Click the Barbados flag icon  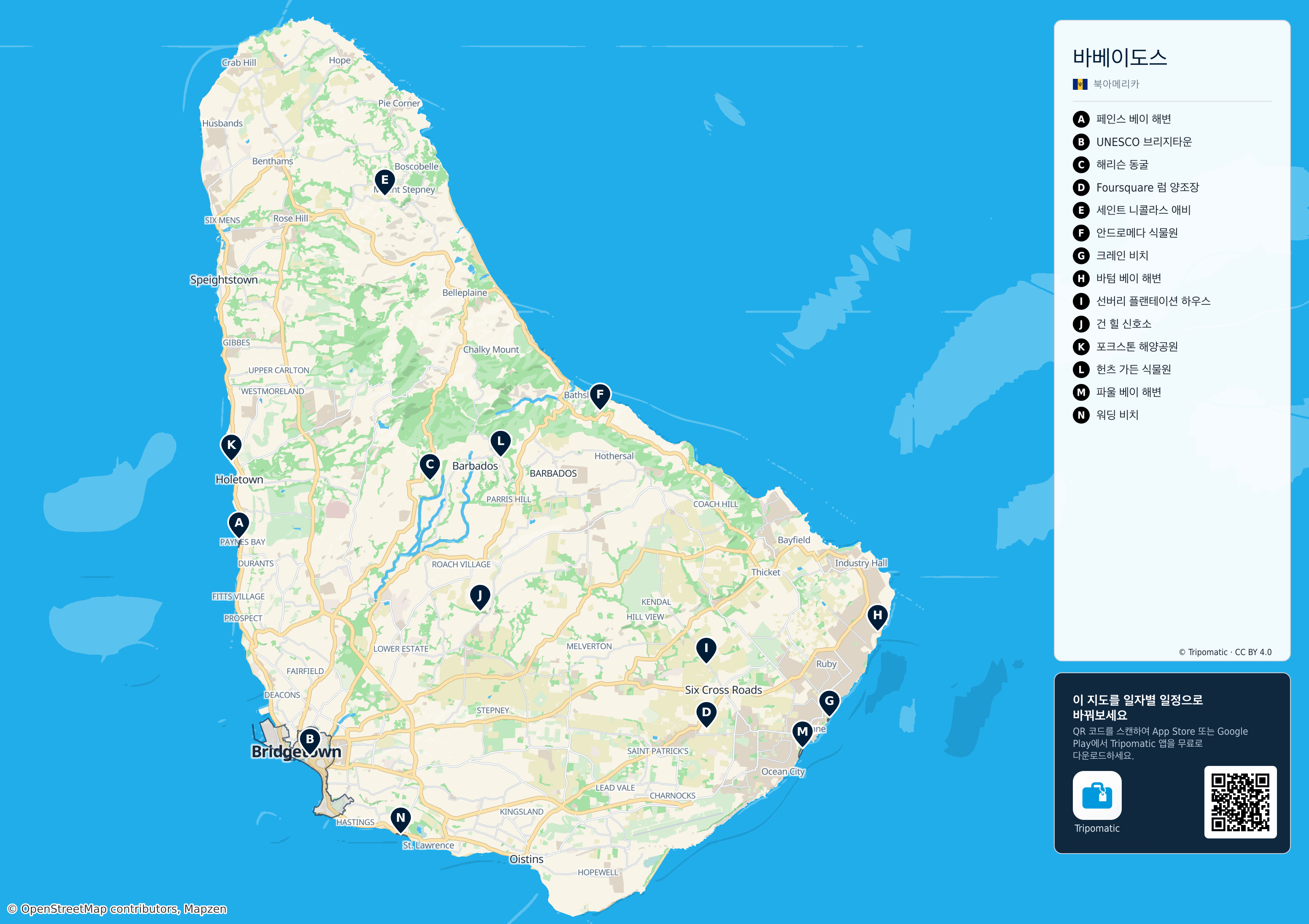pos(1080,84)
